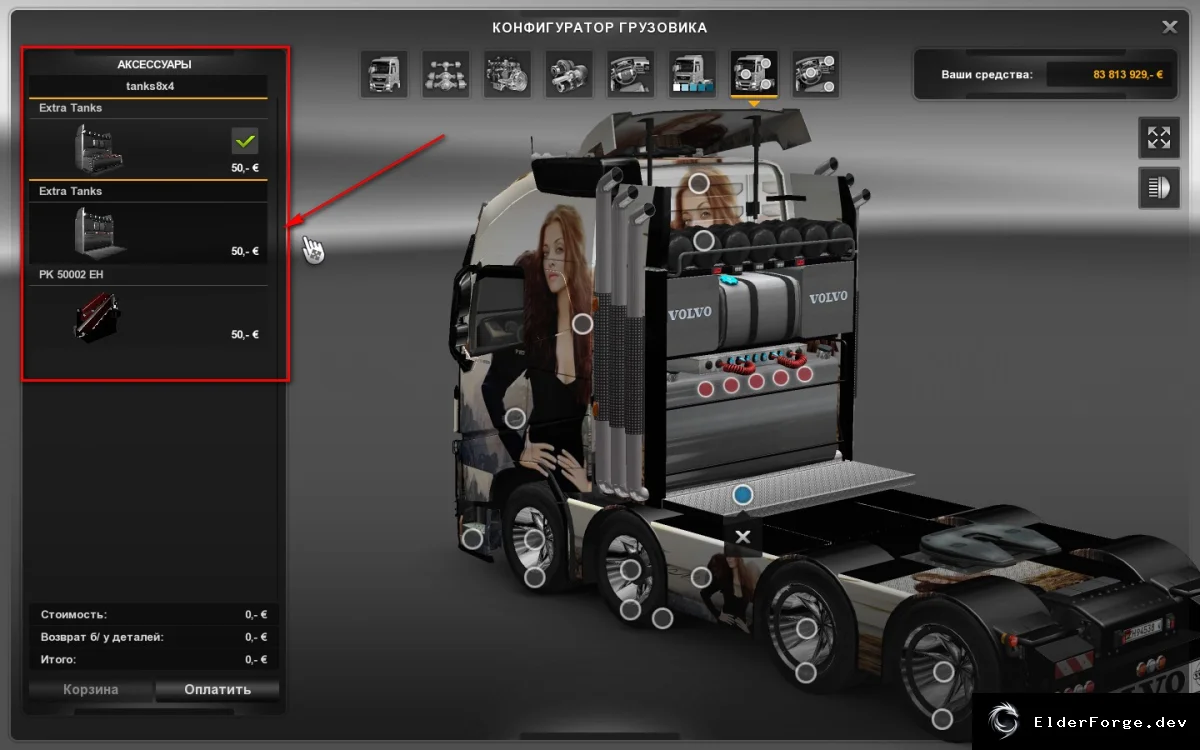Screen dimensions: 1200x750
Task: Click the АКСЕССУАРЫ panel title
Action: pyautogui.click(x=154, y=64)
